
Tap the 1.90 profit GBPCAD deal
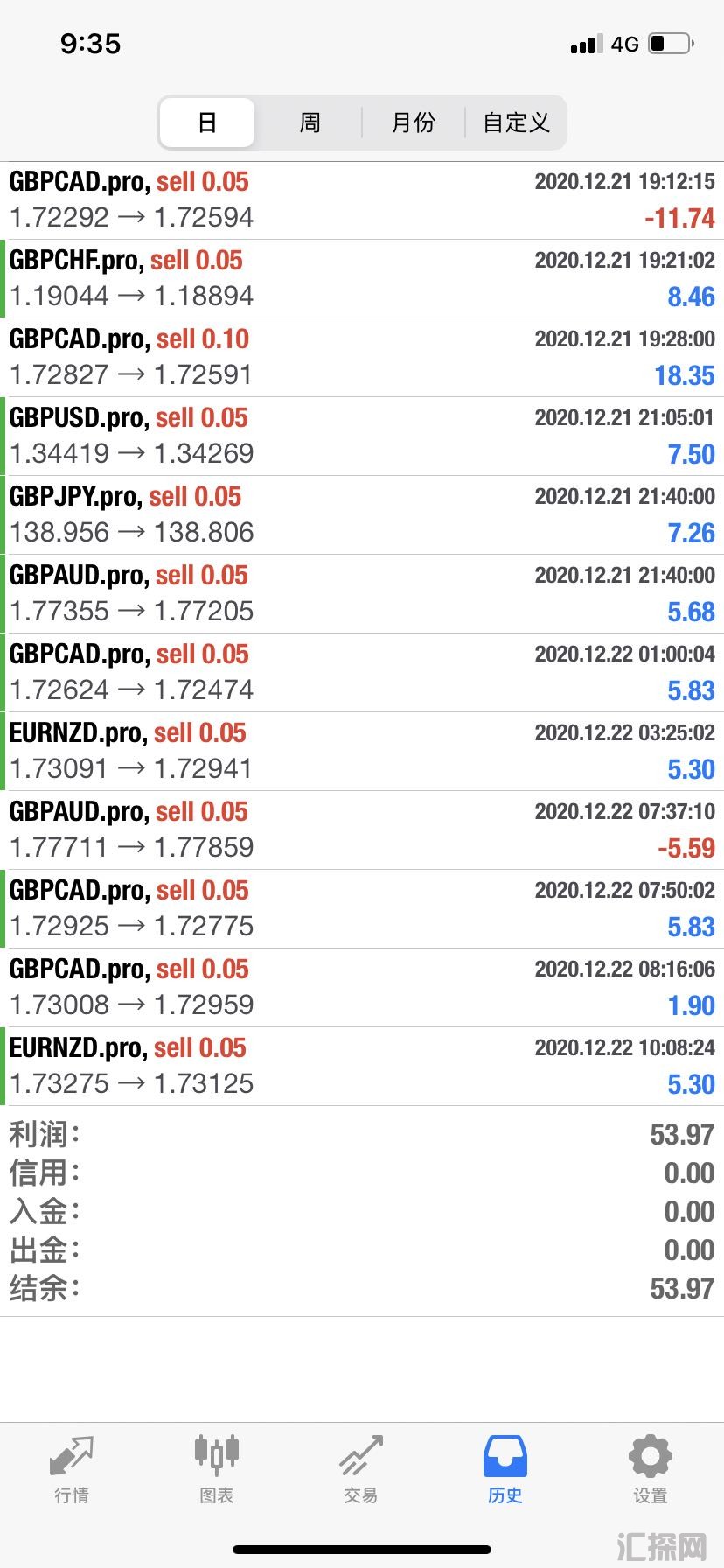(x=362, y=988)
